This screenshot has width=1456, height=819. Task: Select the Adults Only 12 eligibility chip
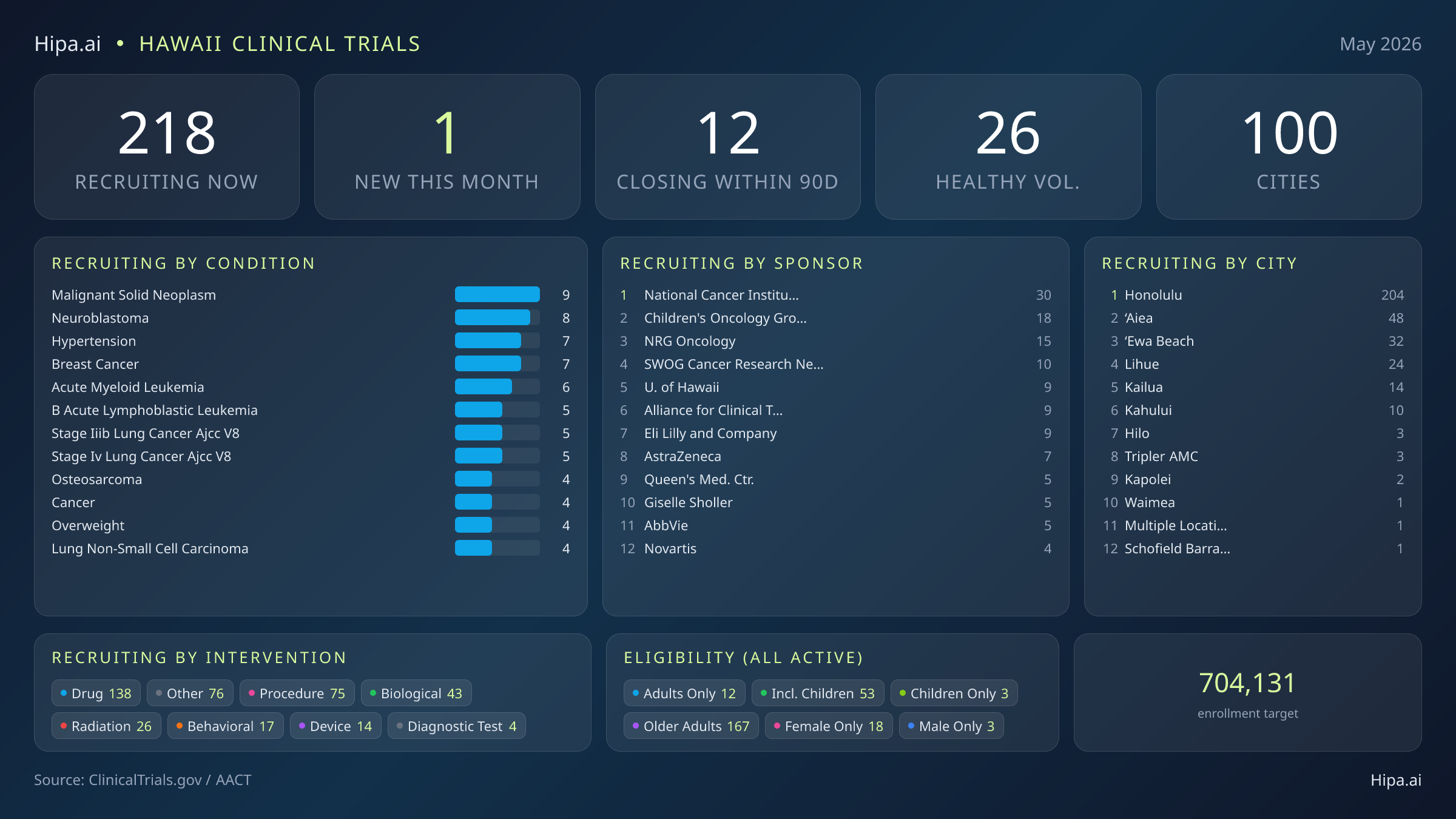[x=684, y=693]
